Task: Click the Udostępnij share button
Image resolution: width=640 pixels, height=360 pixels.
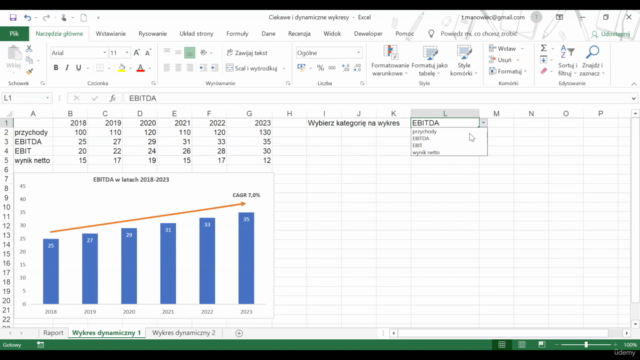Action: pos(611,34)
